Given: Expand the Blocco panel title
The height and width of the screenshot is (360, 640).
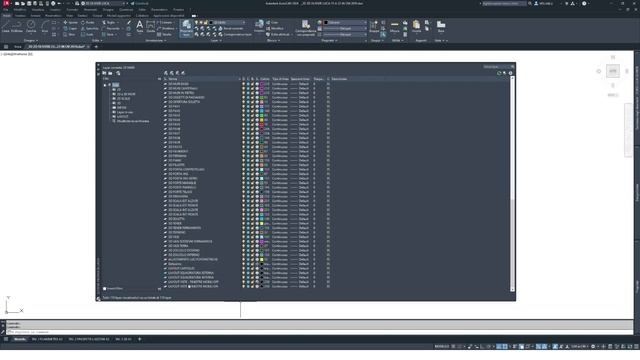Looking at the screenshot, I should (273, 40).
